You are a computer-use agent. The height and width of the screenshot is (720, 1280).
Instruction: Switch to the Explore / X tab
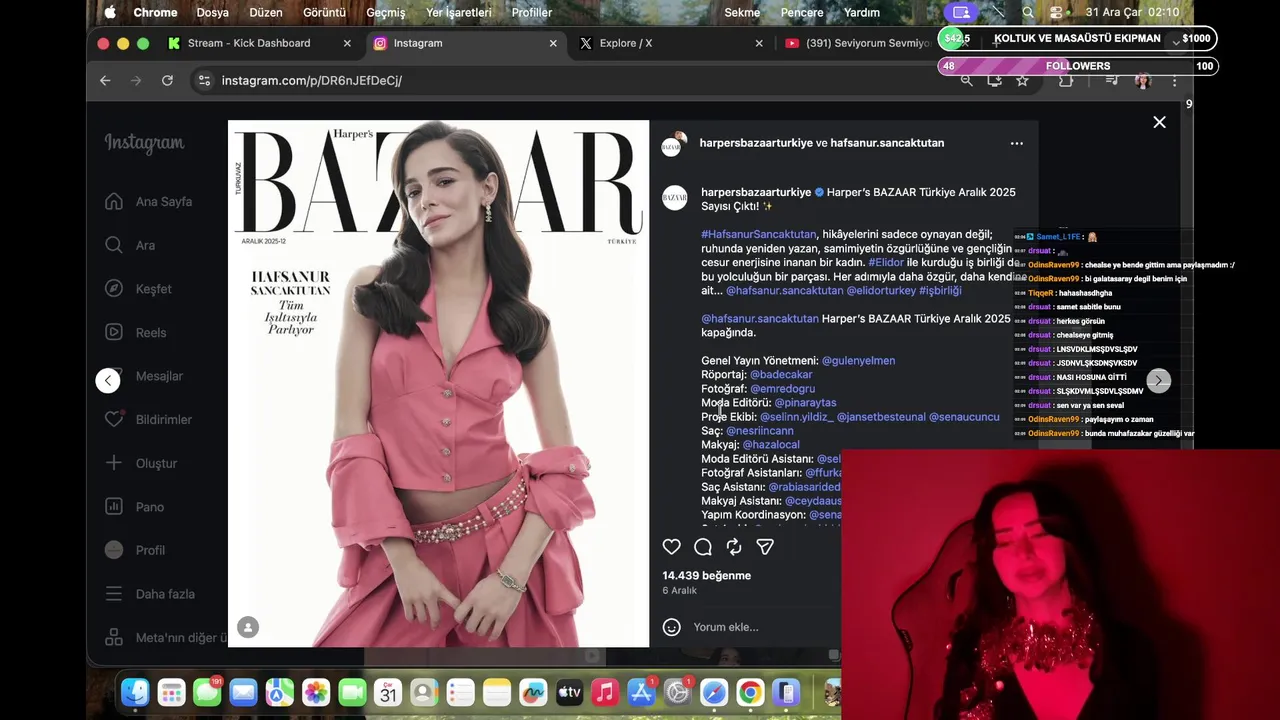626,43
